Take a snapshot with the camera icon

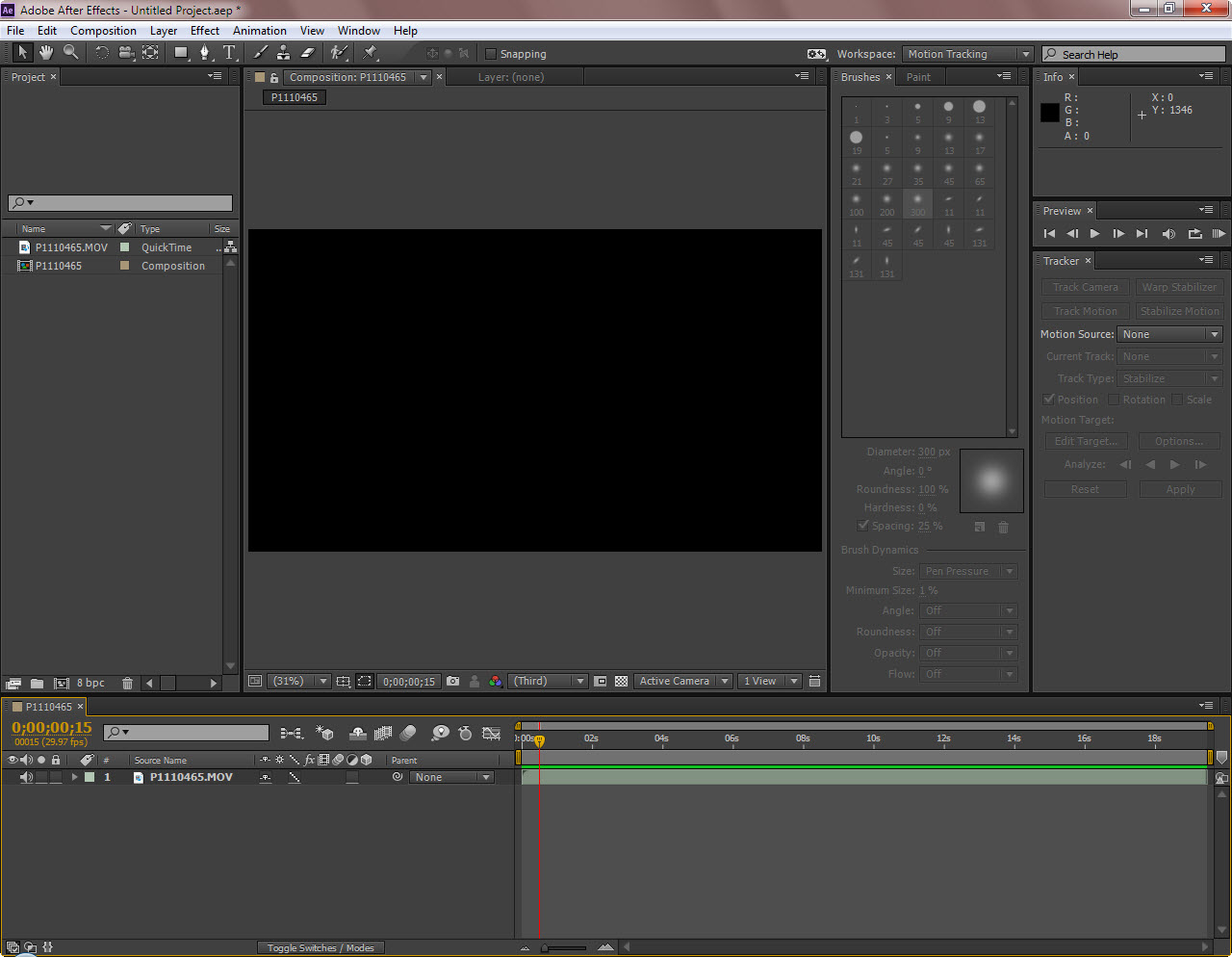pos(452,681)
